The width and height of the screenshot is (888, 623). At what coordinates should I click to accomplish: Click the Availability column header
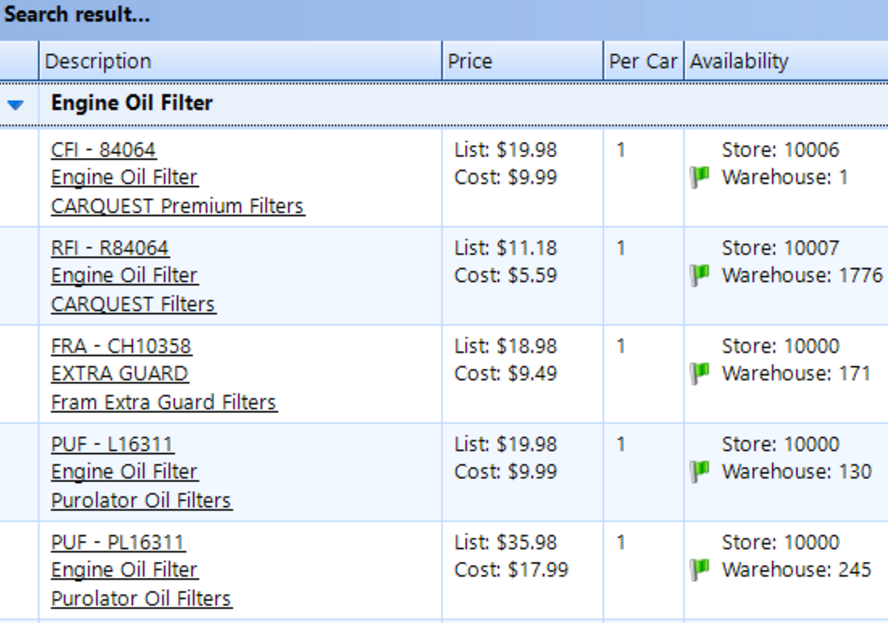[739, 61]
